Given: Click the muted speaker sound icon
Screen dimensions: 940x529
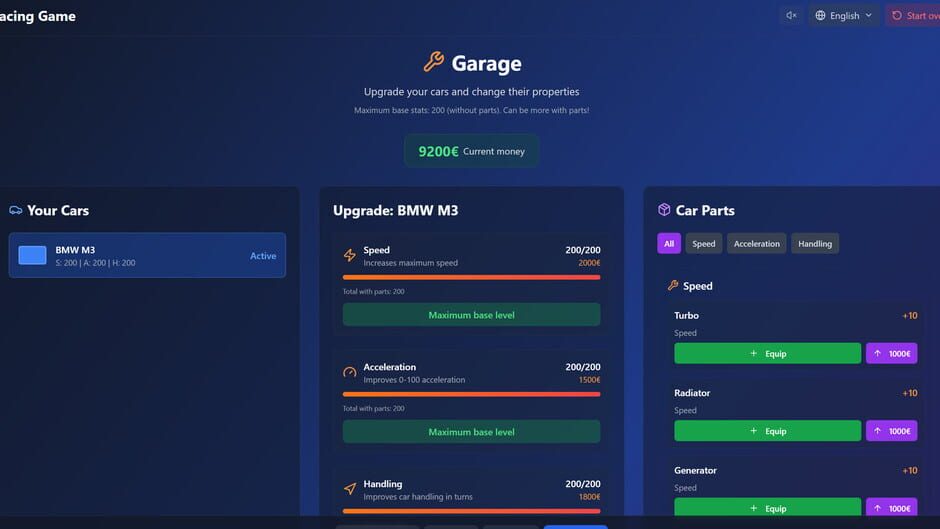Looking at the screenshot, I should pos(791,15).
